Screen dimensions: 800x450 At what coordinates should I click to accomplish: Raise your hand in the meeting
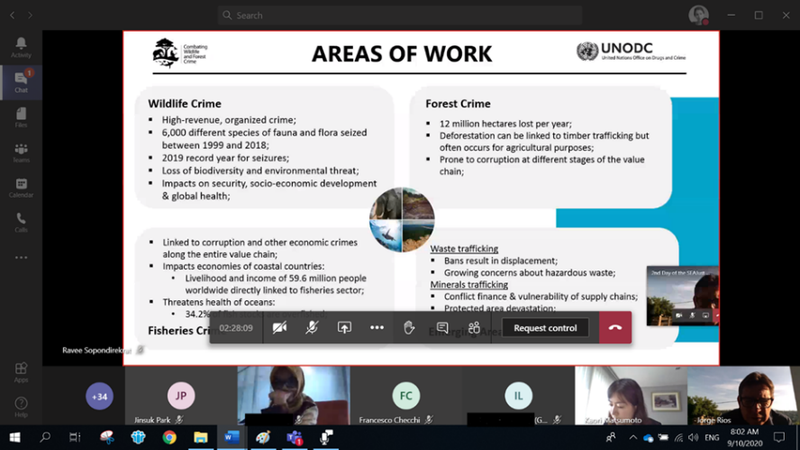(x=409, y=327)
